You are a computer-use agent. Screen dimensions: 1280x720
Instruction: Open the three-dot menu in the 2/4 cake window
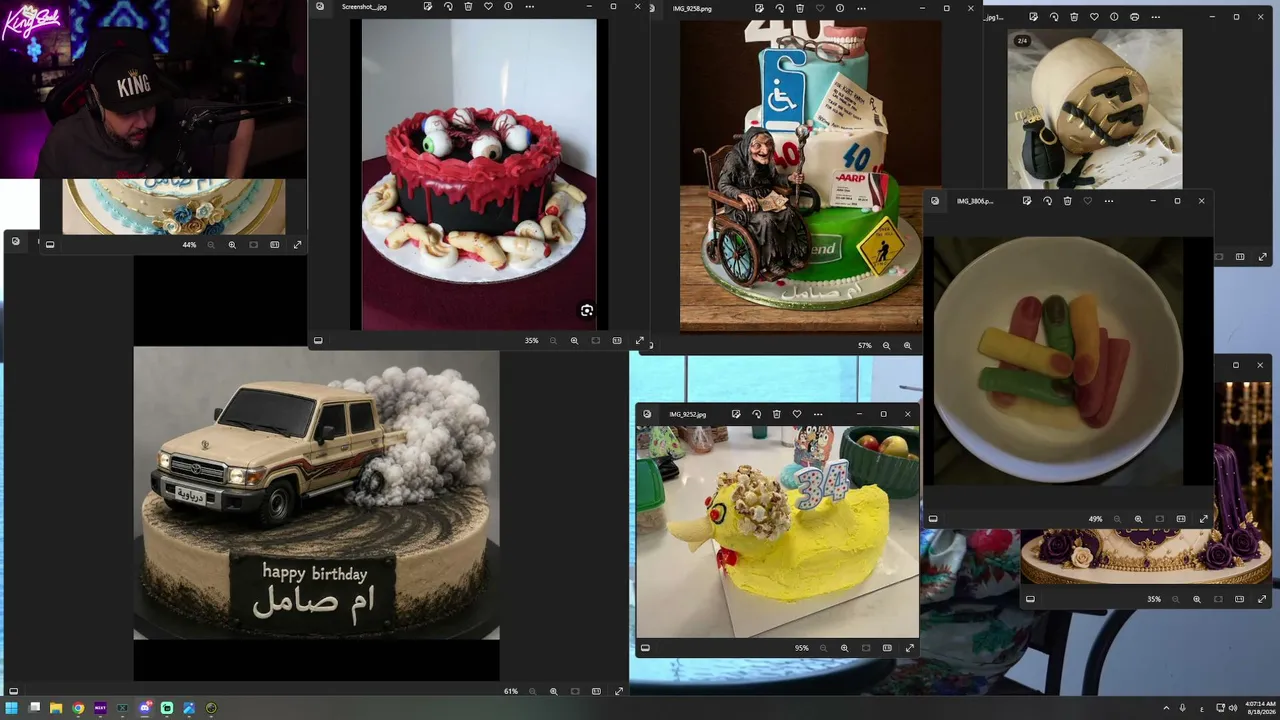click(1155, 17)
